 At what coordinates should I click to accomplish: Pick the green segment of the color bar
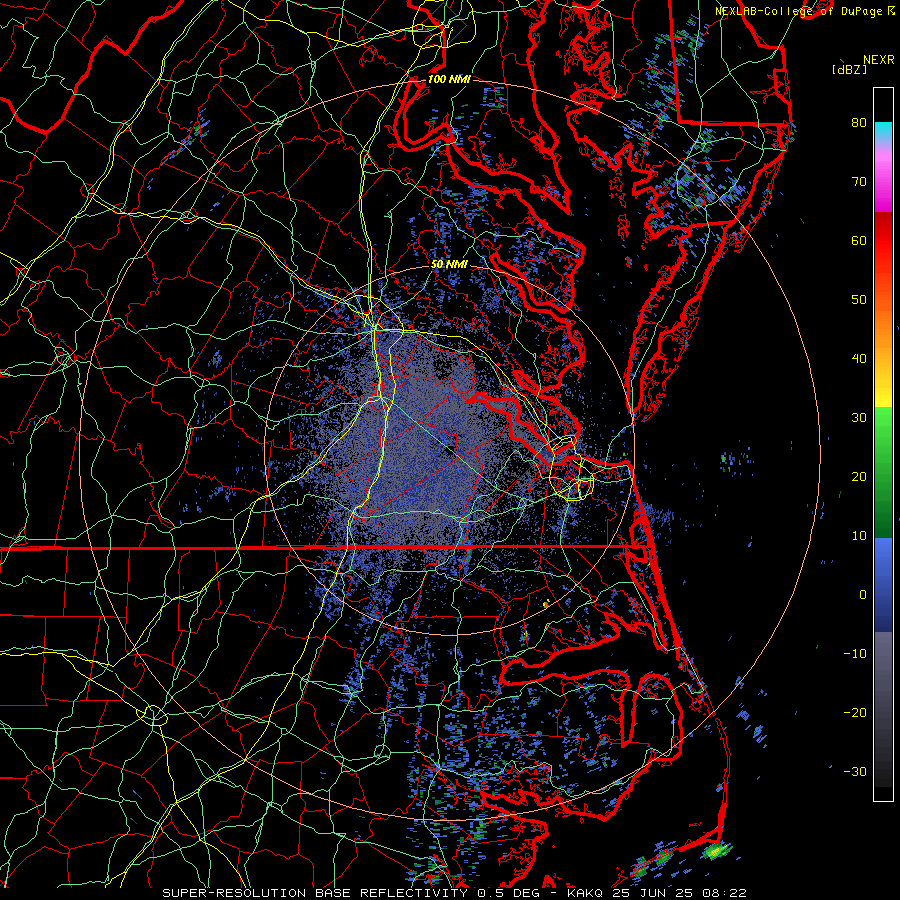pyautogui.click(x=883, y=472)
